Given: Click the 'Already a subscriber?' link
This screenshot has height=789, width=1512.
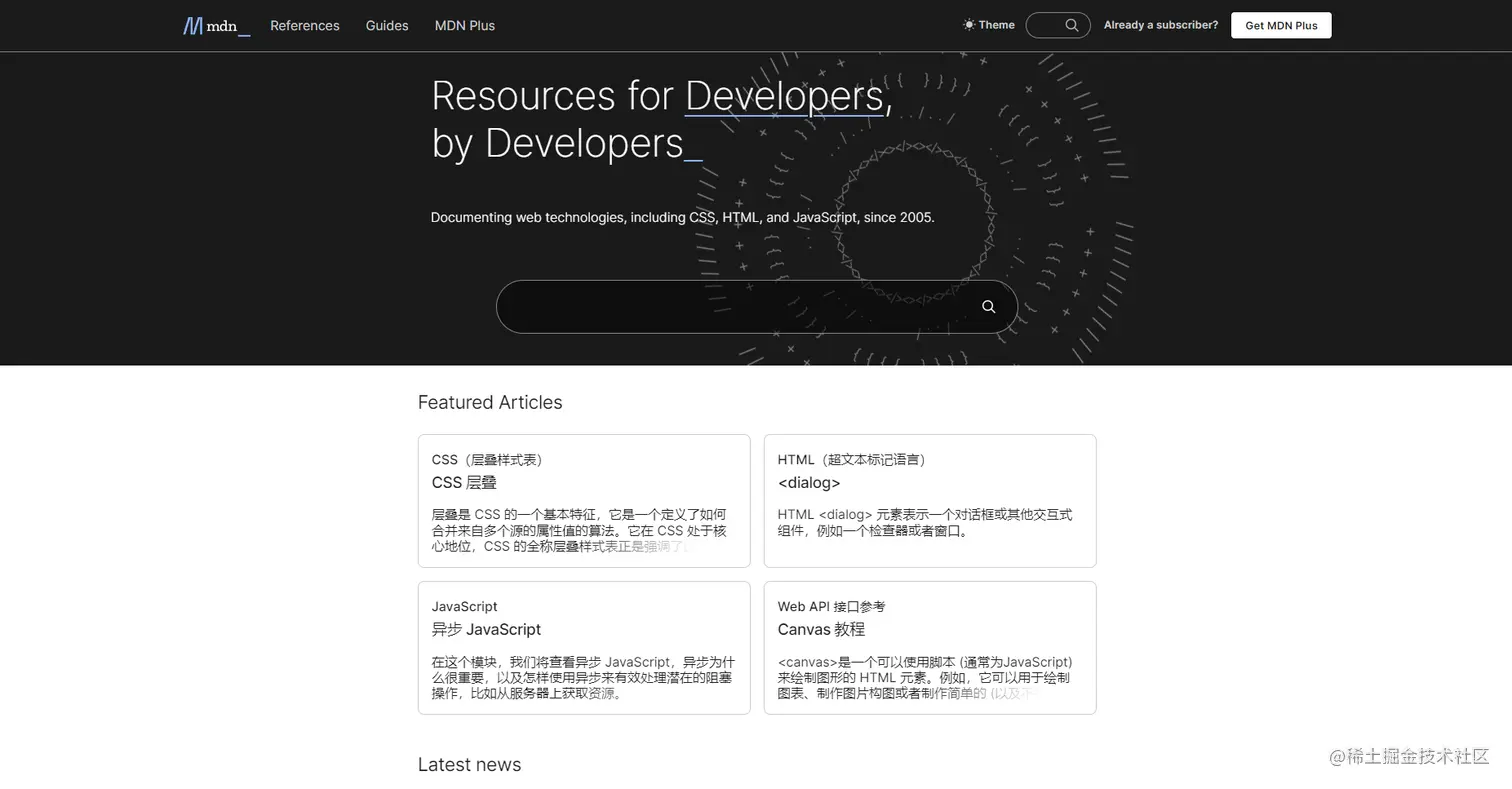Looking at the screenshot, I should [1161, 25].
